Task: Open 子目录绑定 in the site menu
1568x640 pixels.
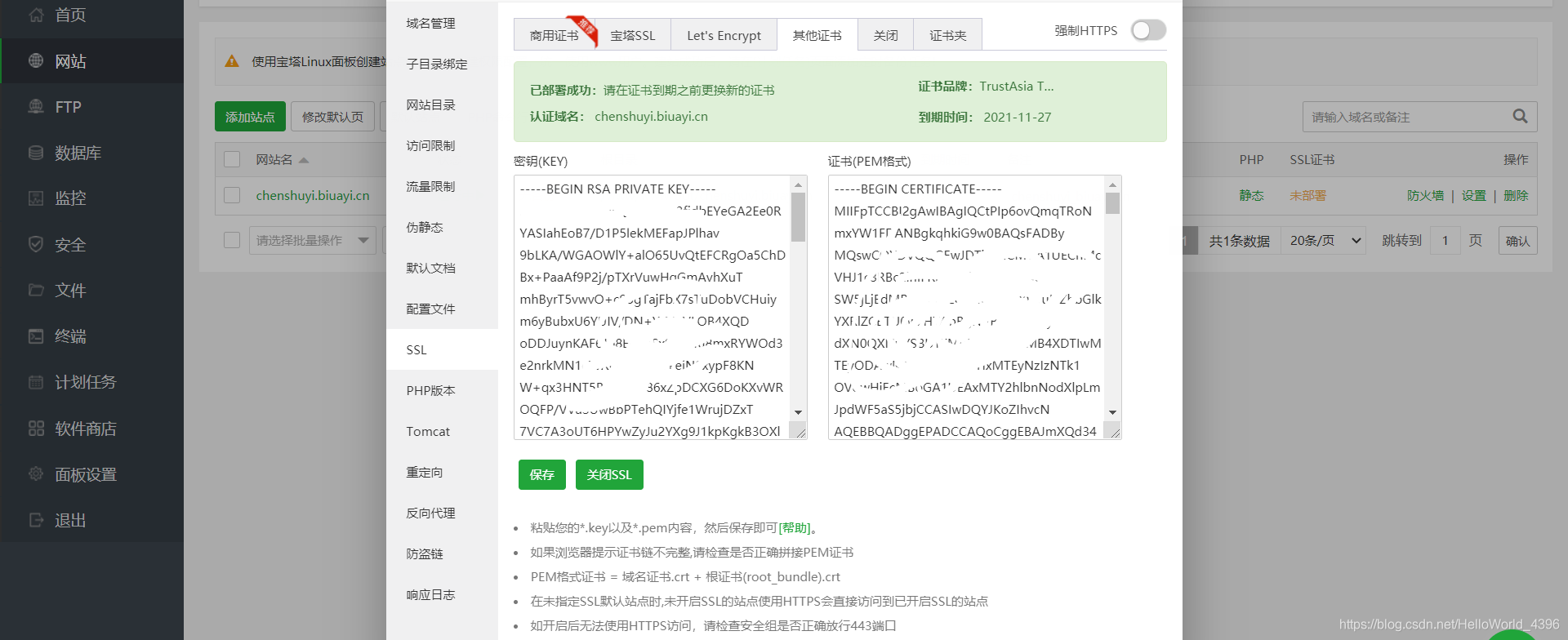Action: coord(442,64)
